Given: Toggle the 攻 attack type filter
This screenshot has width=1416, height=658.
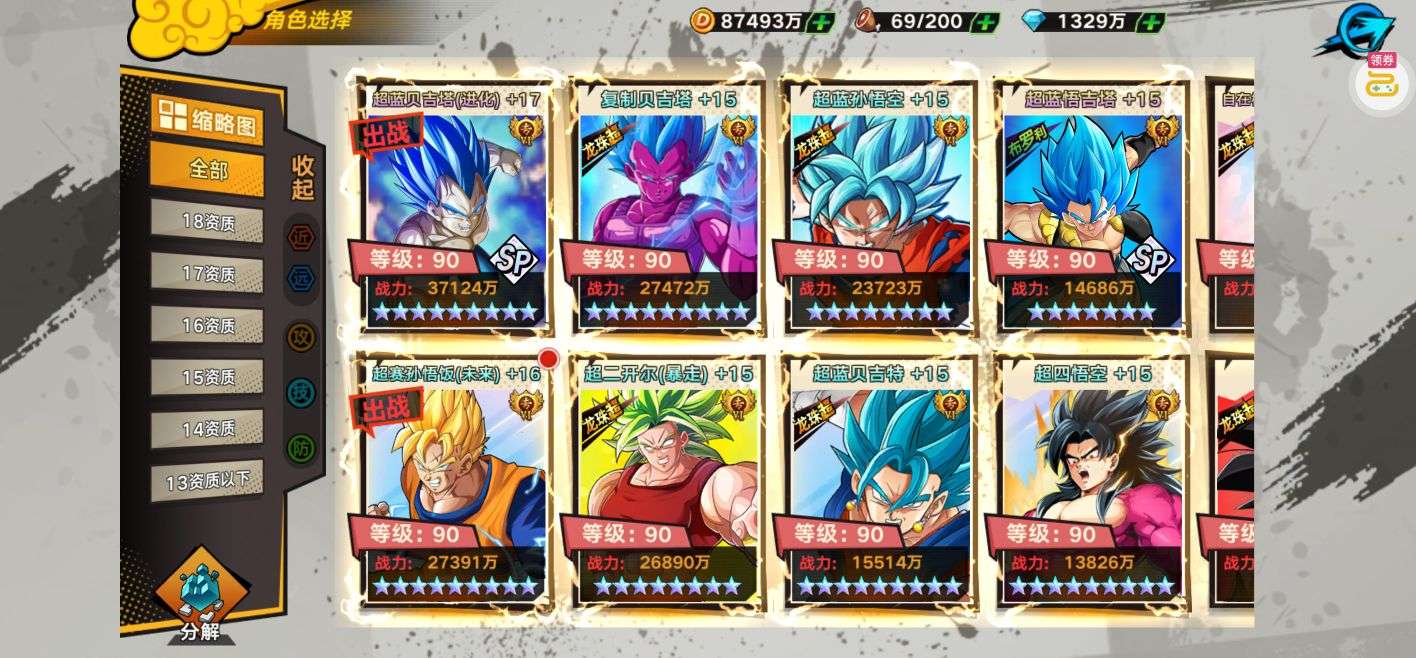Looking at the screenshot, I should click(301, 337).
